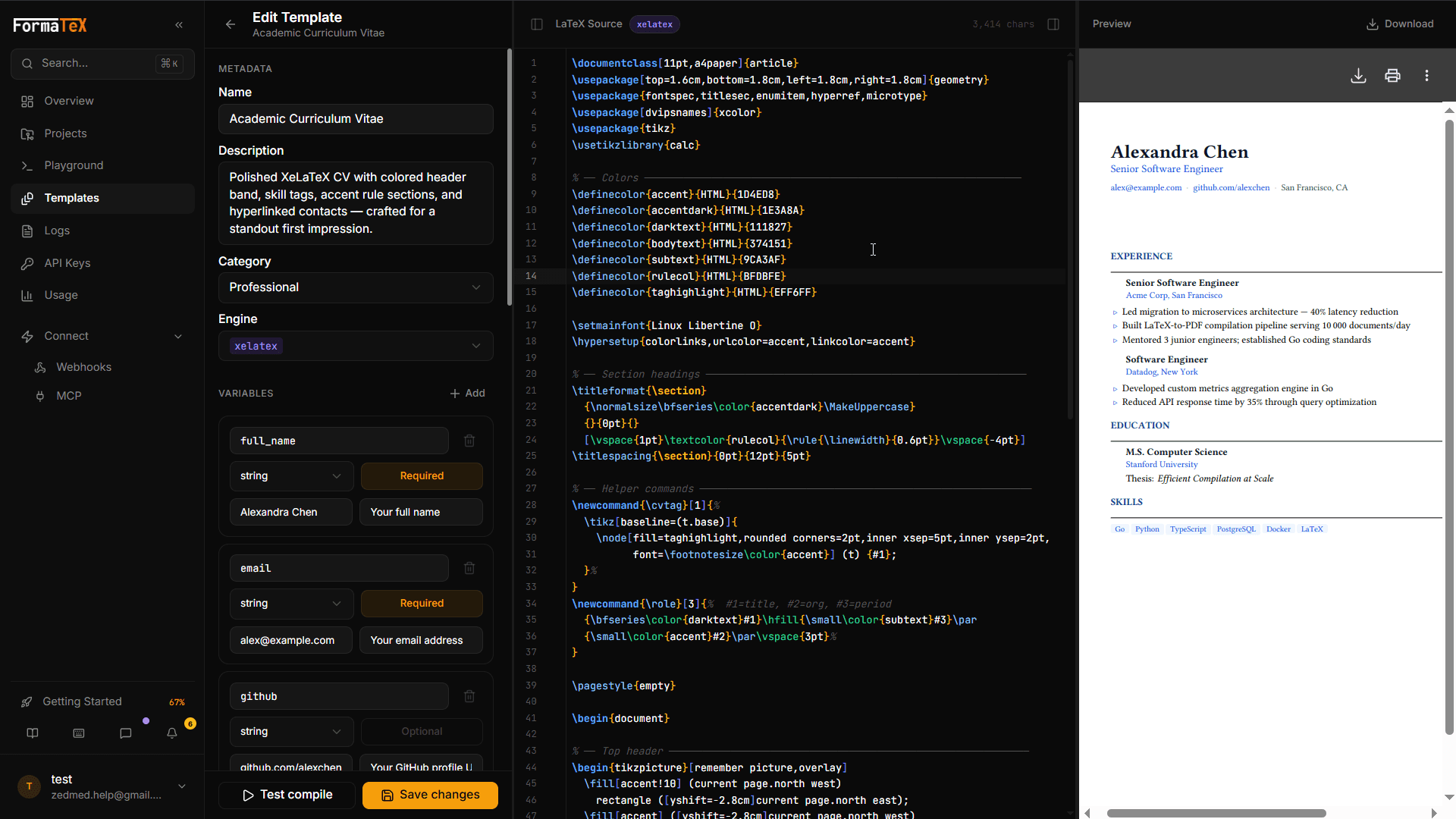This screenshot has width=1456, height=819.
Task: Toggle the left panel icon beside LaTeX Source
Action: tap(537, 24)
